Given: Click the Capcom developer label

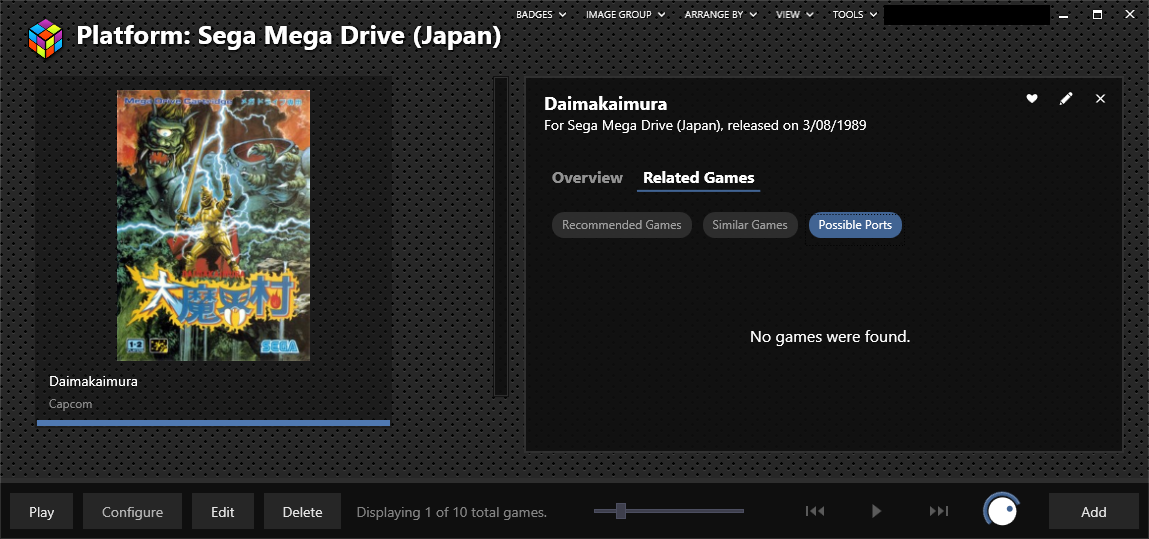Looking at the screenshot, I should (x=70, y=404).
